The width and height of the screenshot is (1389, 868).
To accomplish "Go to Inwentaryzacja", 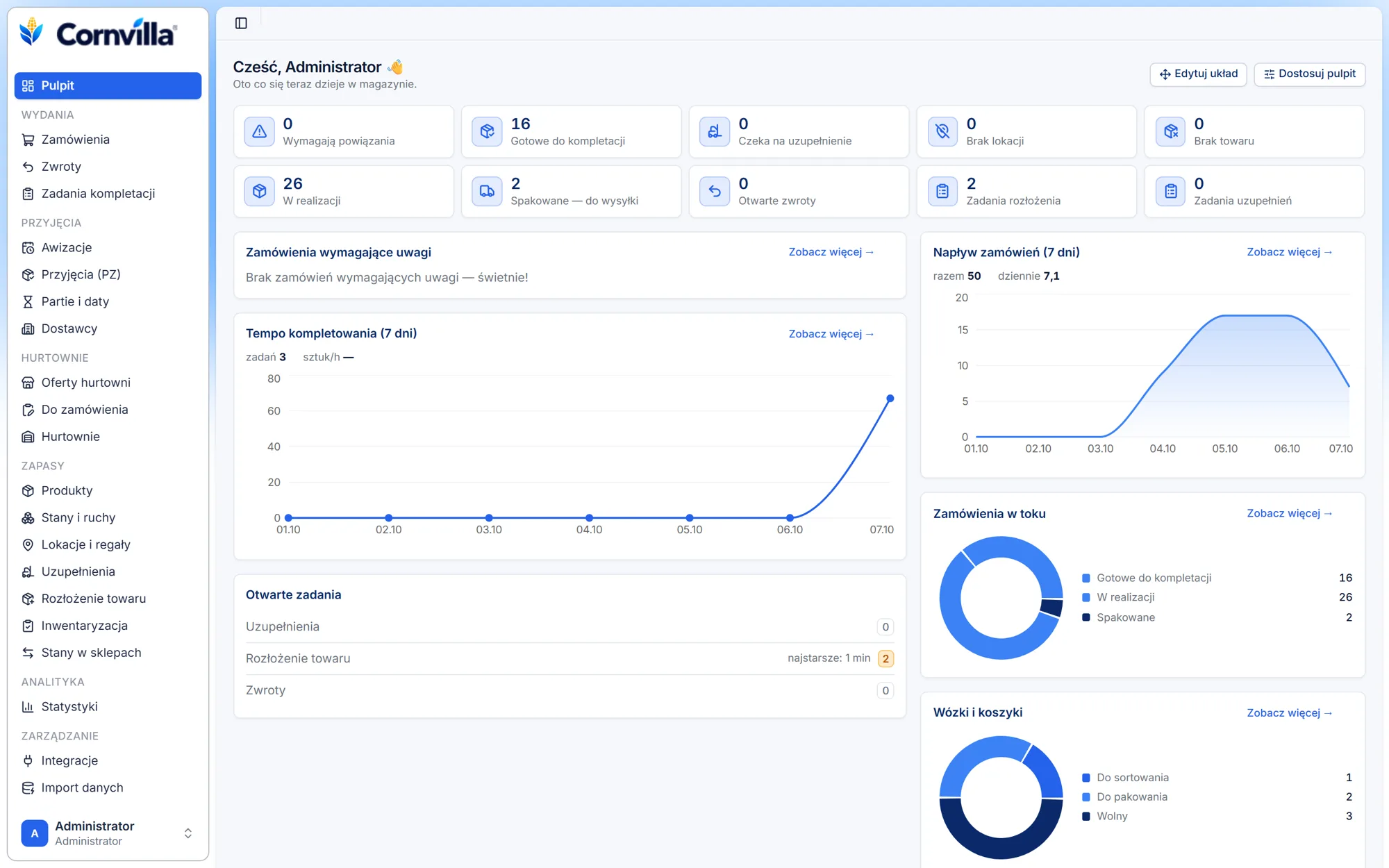I will (108, 626).
